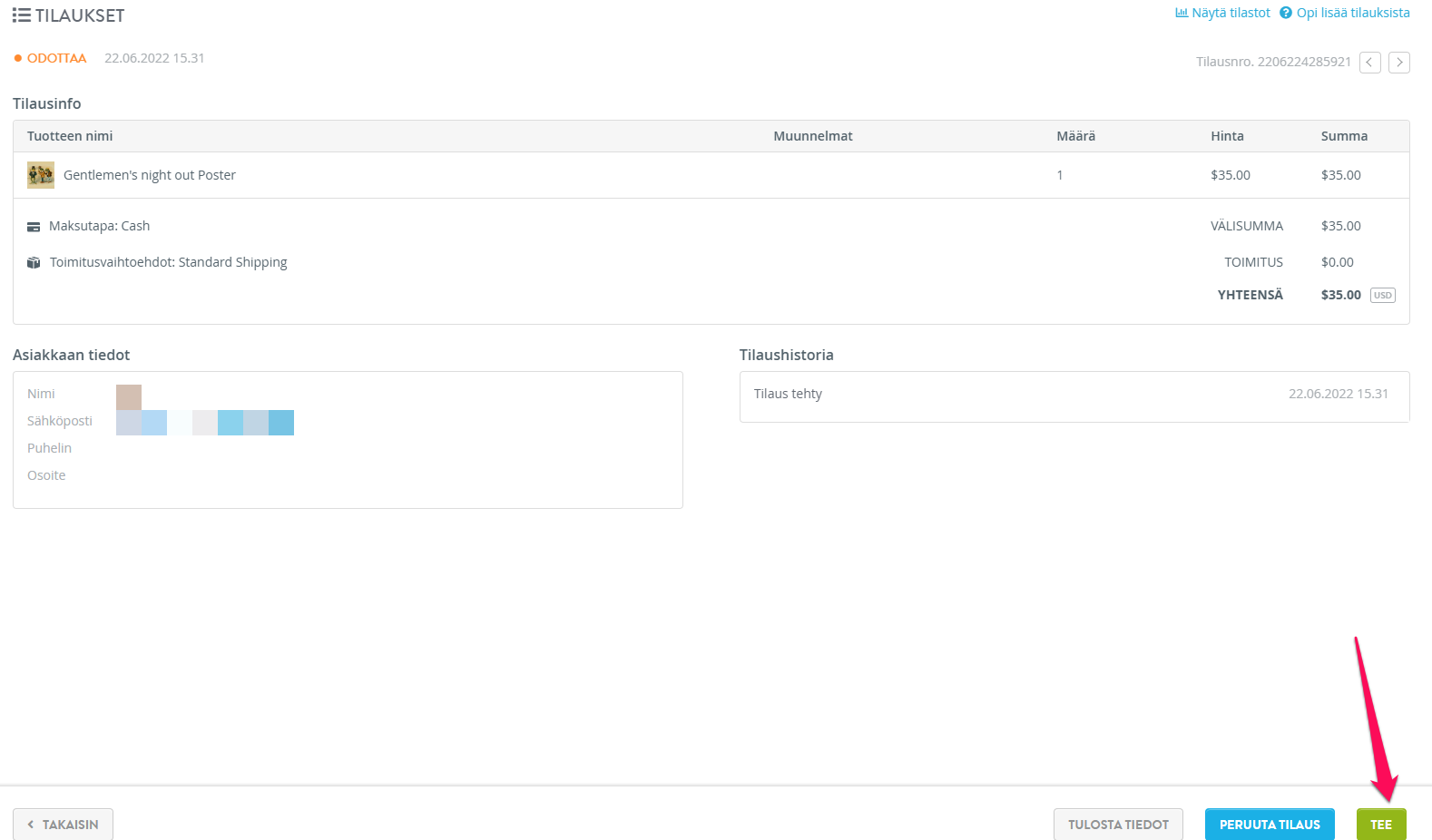This screenshot has height=840, width=1432.
Task: Go to next order with right chevron
Action: tap(1398, 63)
